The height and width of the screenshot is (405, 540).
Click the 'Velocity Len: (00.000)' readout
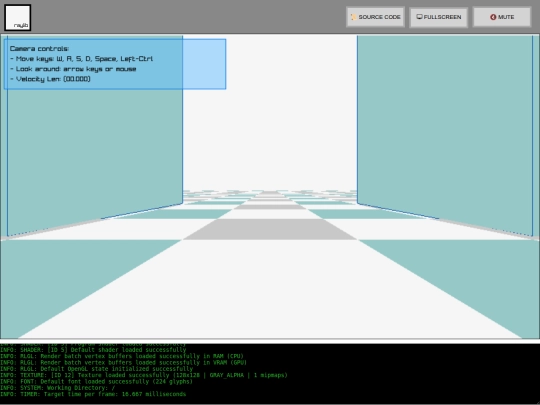(50, 79)
